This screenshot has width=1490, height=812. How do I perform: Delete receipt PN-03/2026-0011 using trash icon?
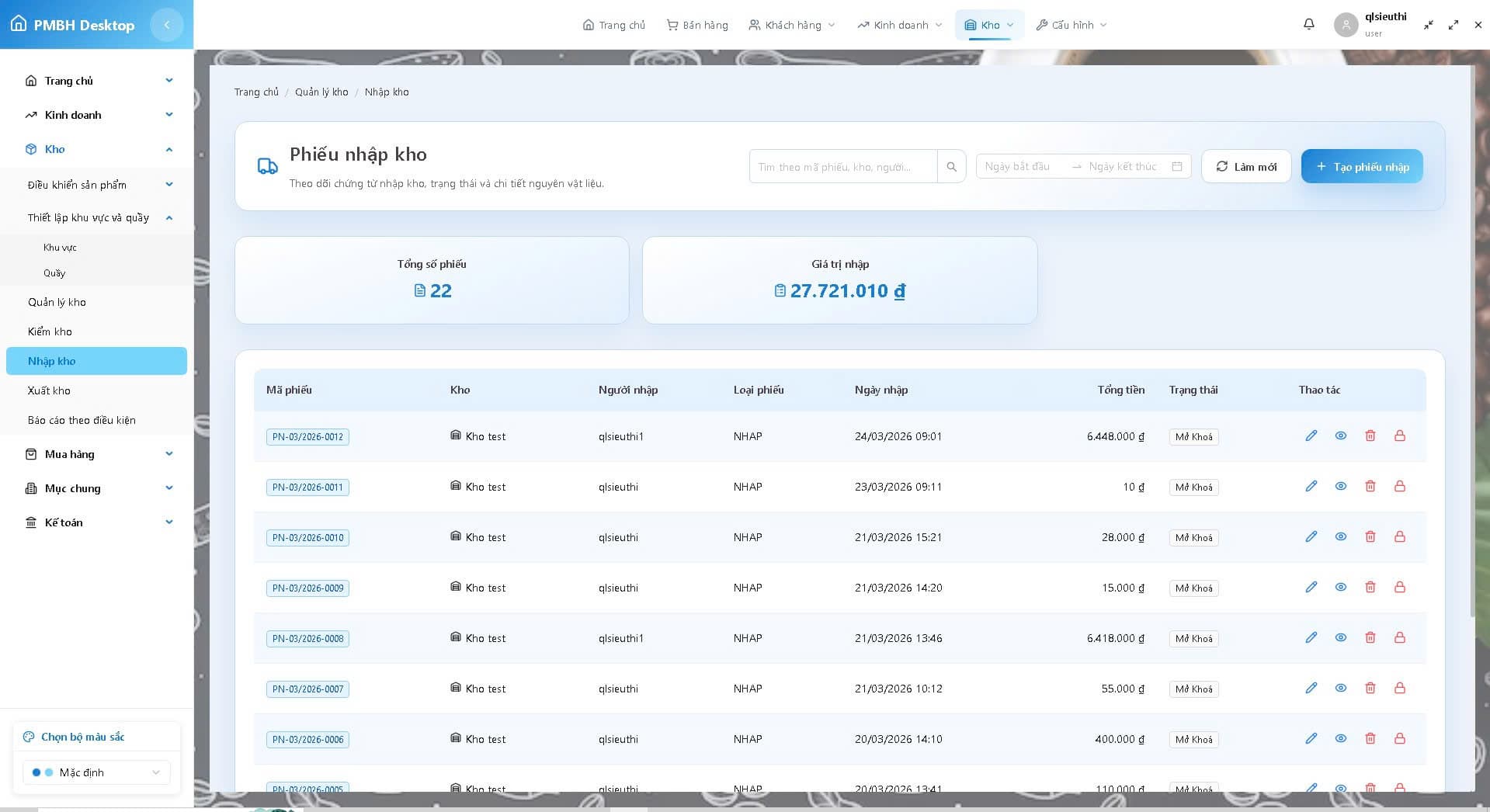click(x=1370, y=486)
